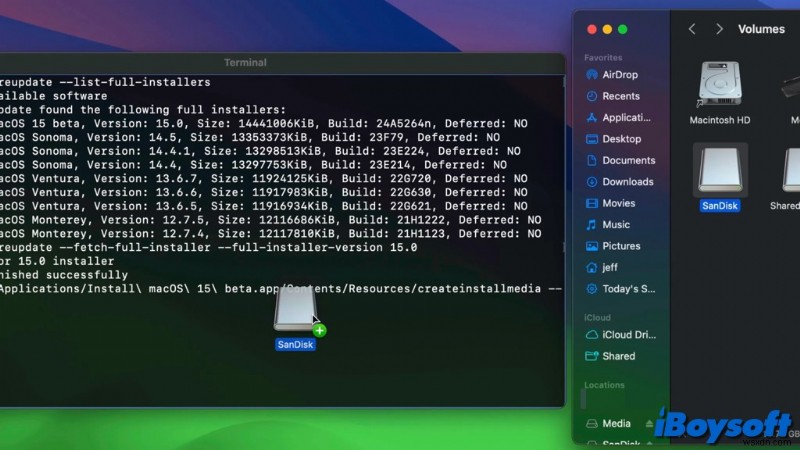The width and height of the screenshot is (800, 450).
Task: Click the iCloud section header
Action: pyautogui.click(x=597, y=317)
